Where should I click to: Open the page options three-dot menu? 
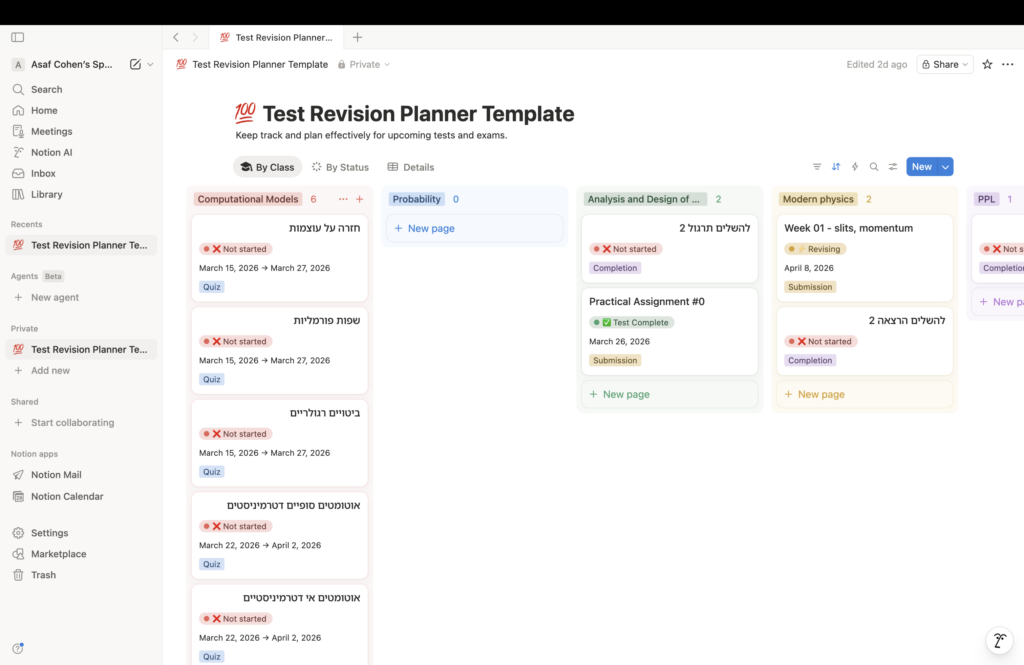[x=1007, y=64]
